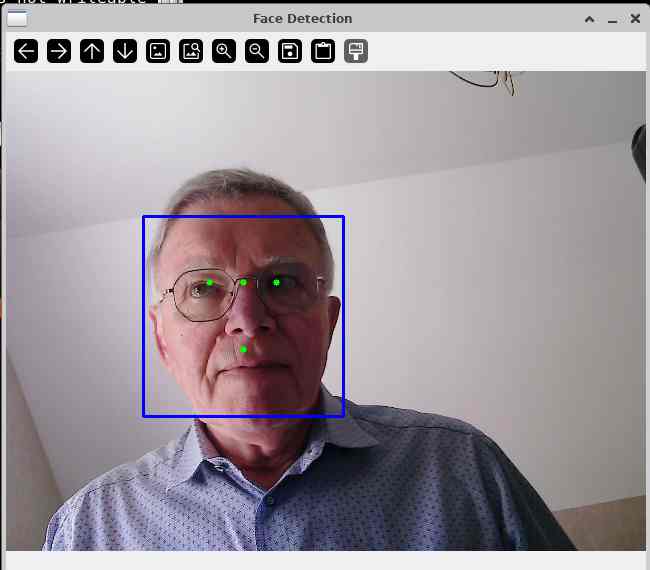Screen dimensions: 650x570
Task: Fit image to window icon
Action: [191, 51]
